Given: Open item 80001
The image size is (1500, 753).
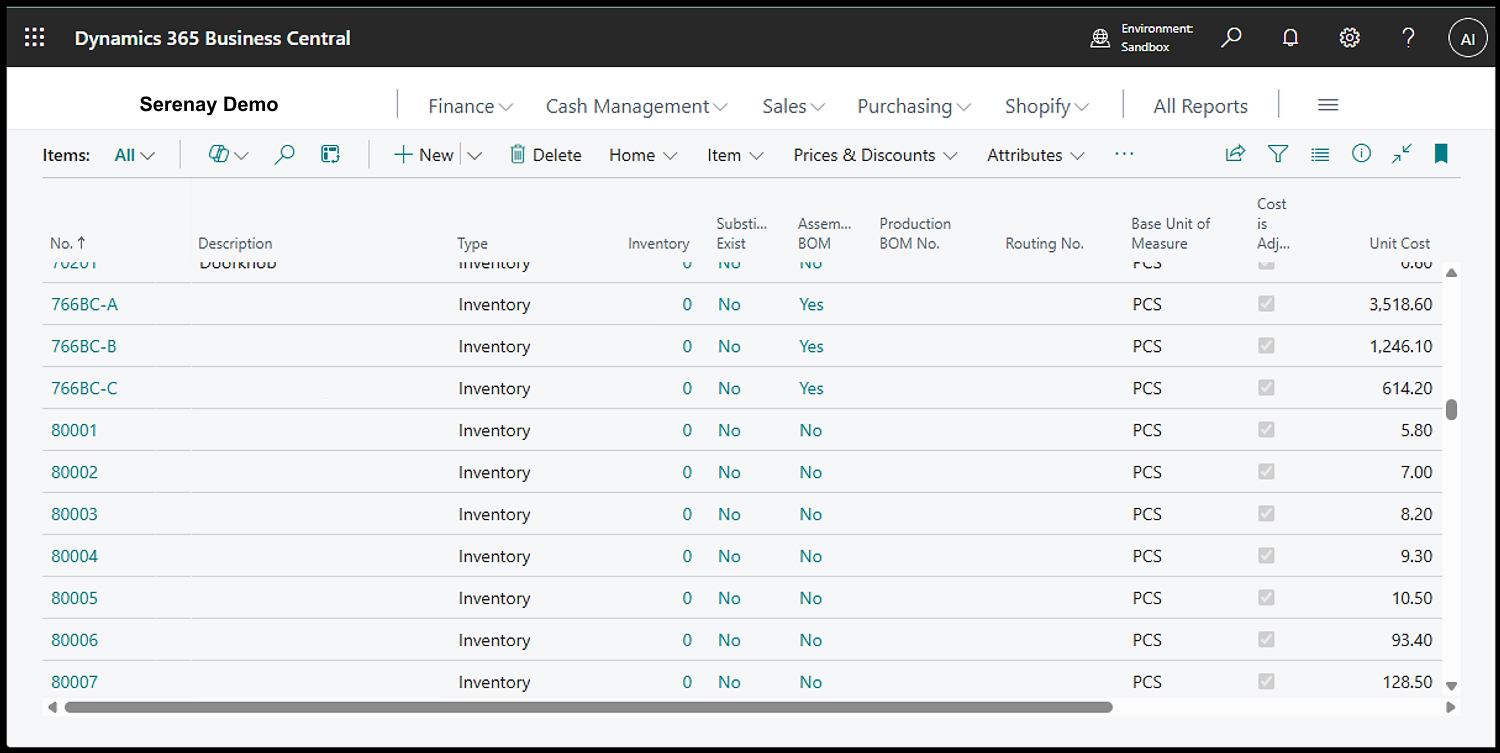Looking at the screenshot, I should pyautogui.click(x=74, y=430).
